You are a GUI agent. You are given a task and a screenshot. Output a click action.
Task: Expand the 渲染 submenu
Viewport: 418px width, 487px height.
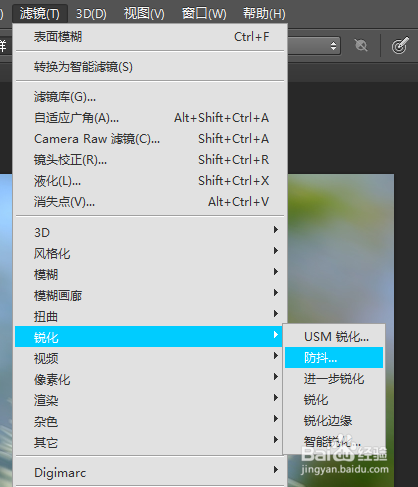[150, 400]
